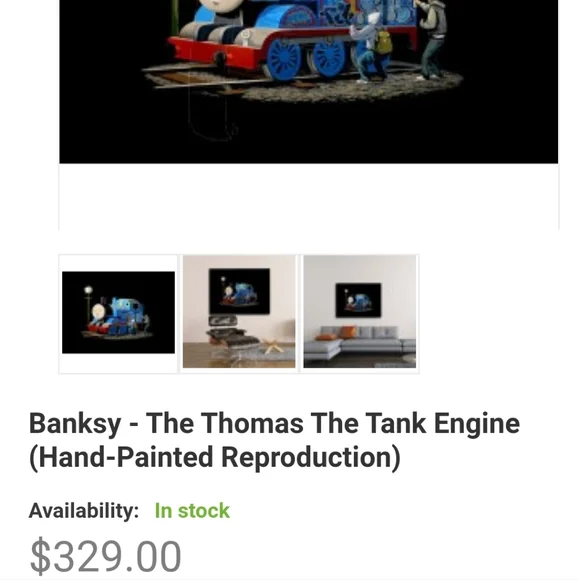The width and height of the screenshot is (579, 580).
Task: Click the Hand-Painted Reproduction subtitle line
Action: coord(215,457)
